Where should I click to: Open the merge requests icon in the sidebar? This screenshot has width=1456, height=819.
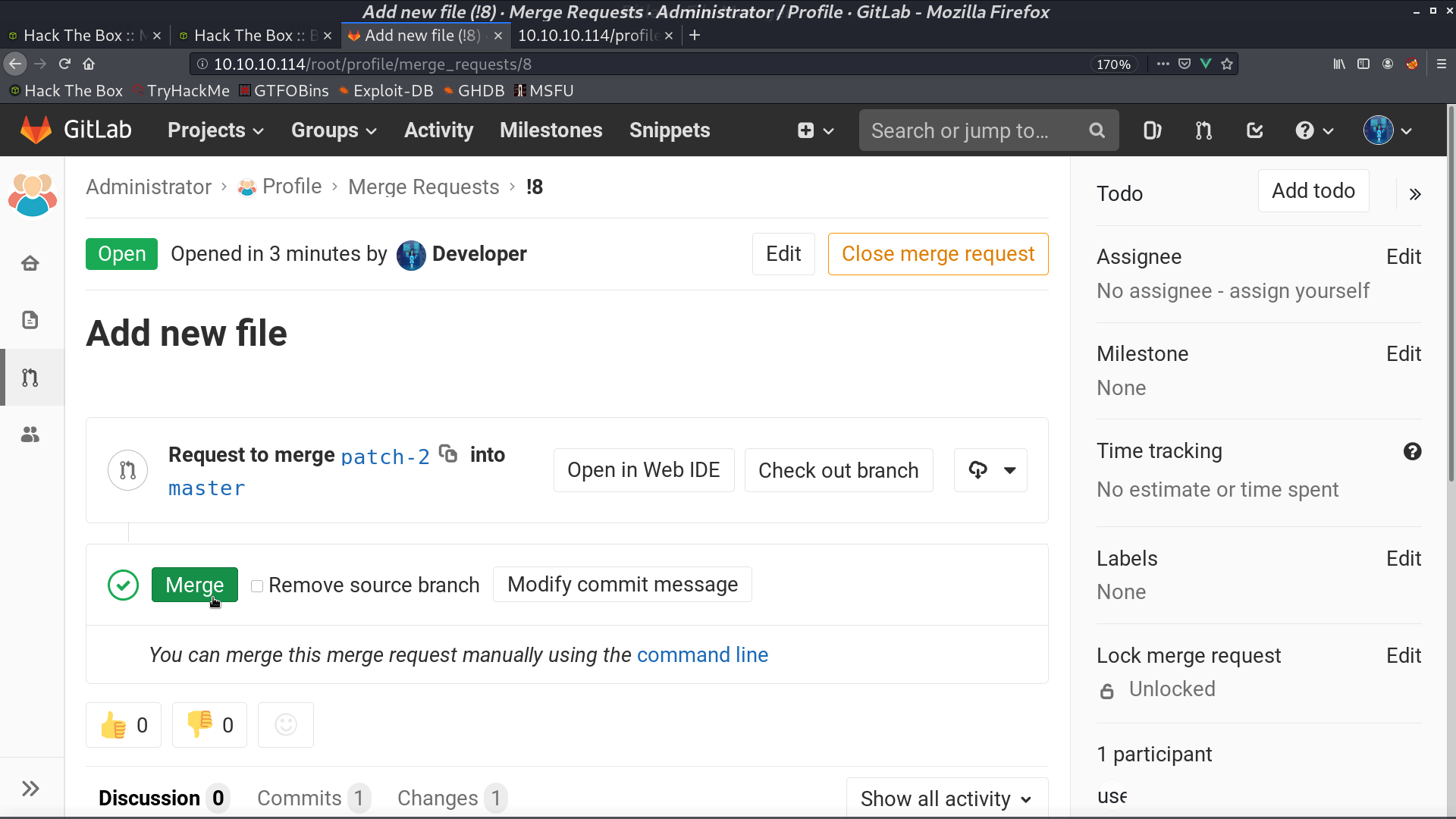click(x=30, y=378)
